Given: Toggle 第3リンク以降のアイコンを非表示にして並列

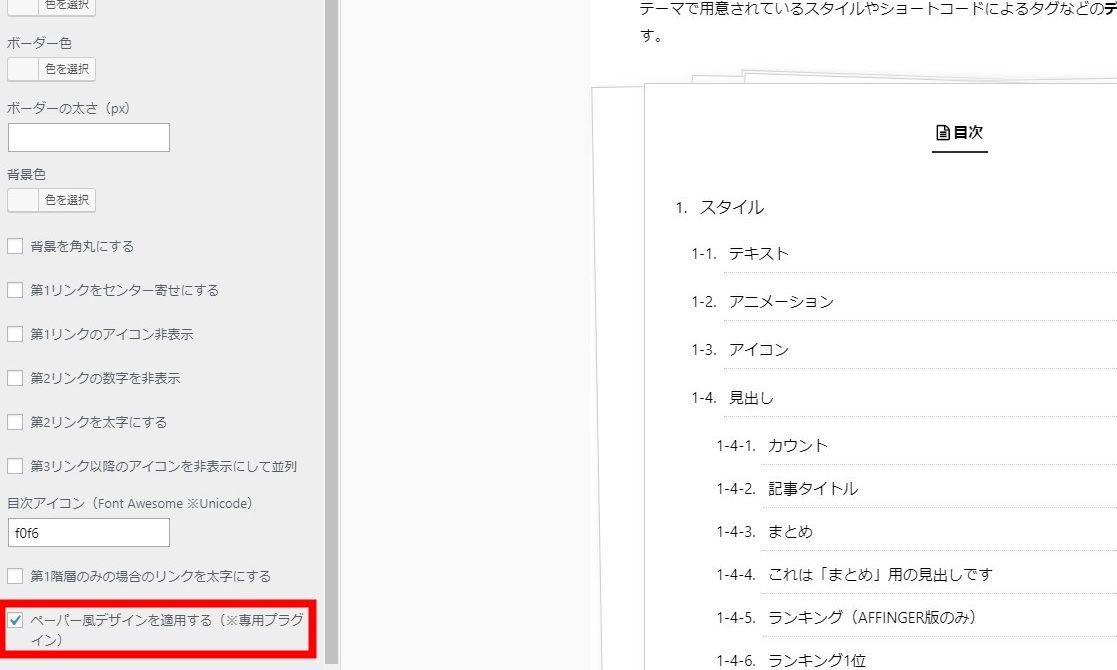Looking at the screenshot, I should (x=15, y=466).
